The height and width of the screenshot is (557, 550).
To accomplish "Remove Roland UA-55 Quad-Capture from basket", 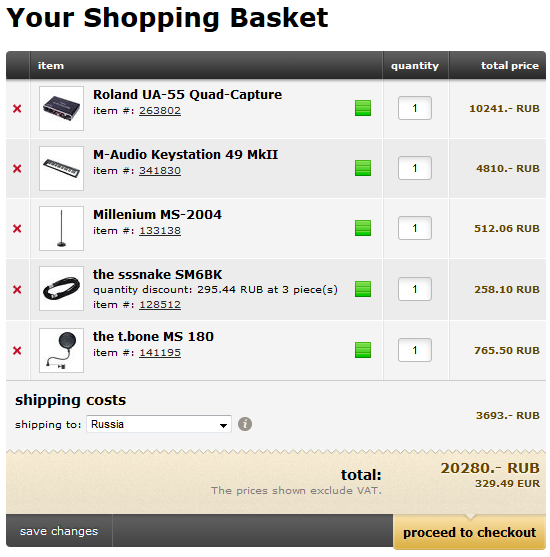I will click(x=17, y=108).
